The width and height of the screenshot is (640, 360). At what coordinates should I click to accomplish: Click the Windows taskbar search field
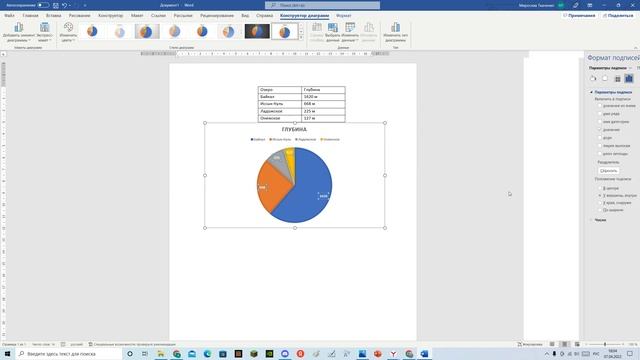pyautogui.click(x=69, y=353)
